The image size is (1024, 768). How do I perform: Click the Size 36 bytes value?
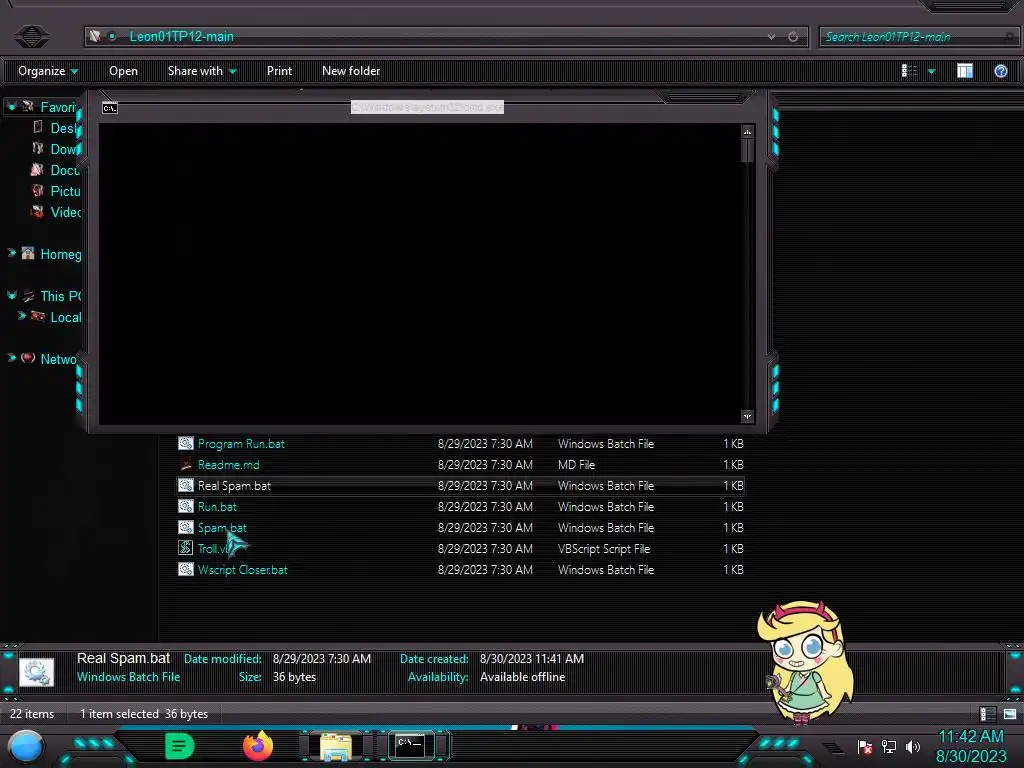click(294, 677)
